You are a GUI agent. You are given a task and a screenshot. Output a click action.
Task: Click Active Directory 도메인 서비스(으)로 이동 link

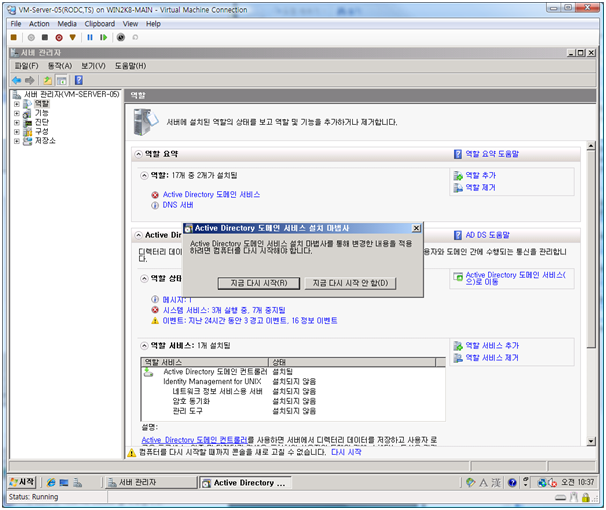click(515, 279)
